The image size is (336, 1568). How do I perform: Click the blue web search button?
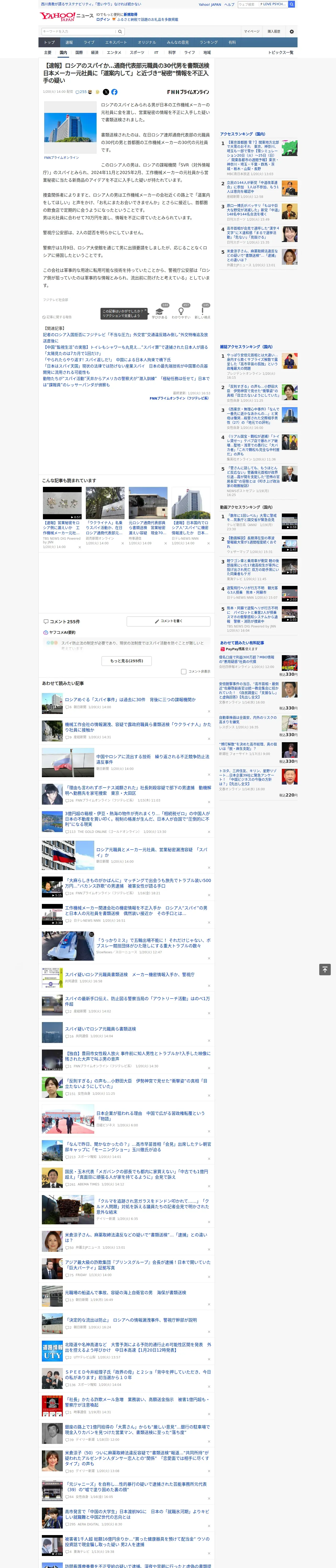click(x=292, y=4)
